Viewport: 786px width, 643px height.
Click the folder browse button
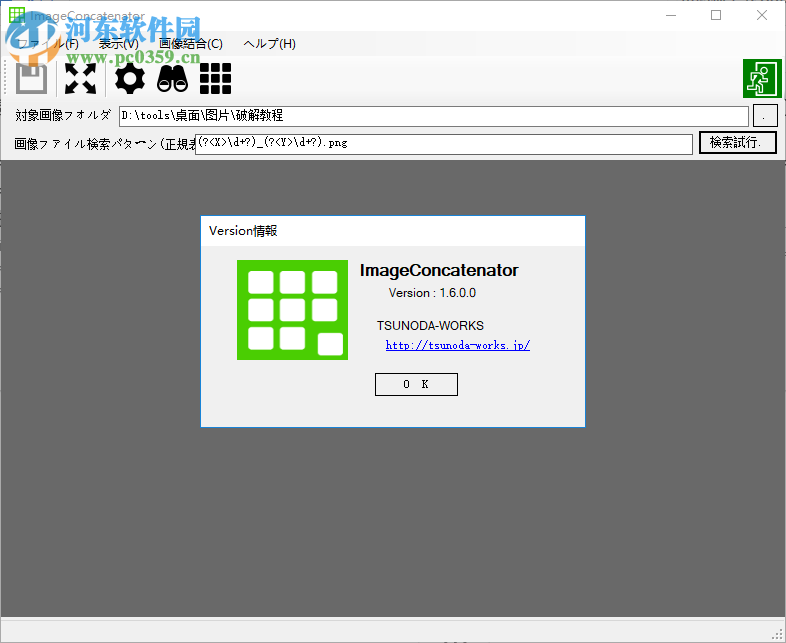(x=765, y=116)
